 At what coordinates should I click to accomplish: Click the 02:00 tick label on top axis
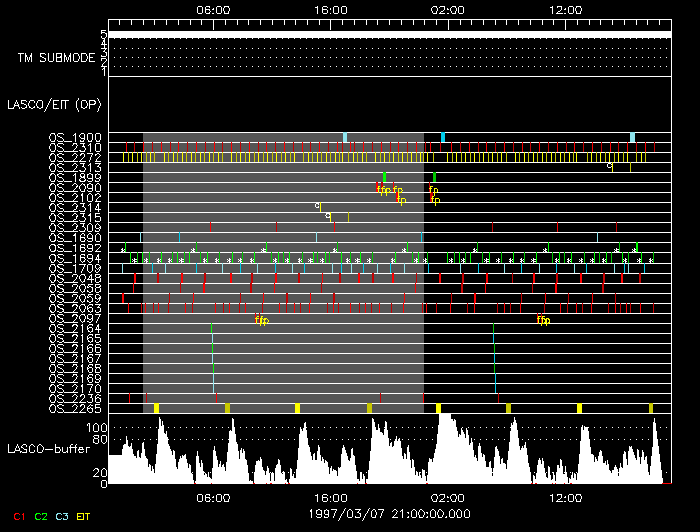(x=447, y=8)
